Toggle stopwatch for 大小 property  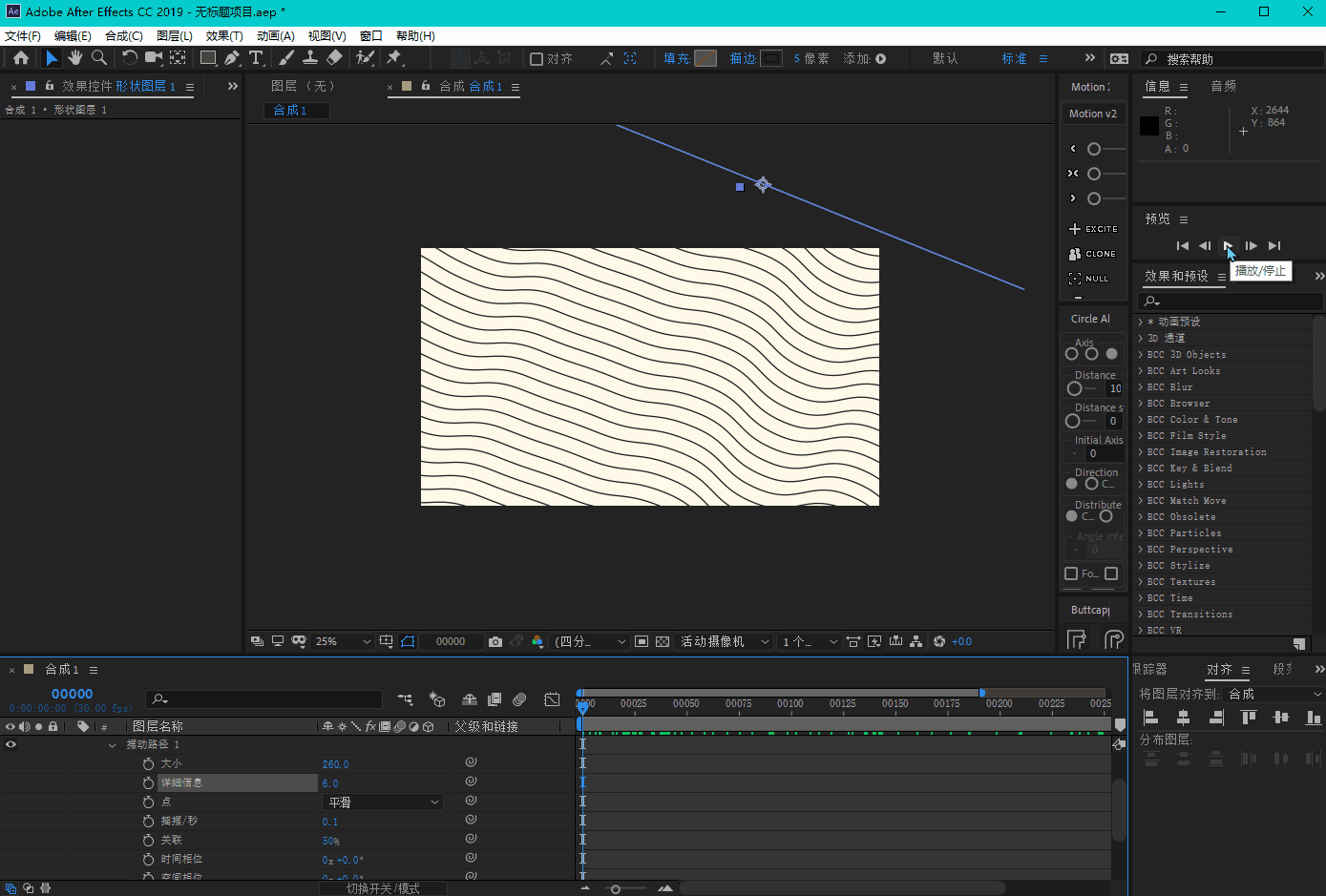point(148,764)
